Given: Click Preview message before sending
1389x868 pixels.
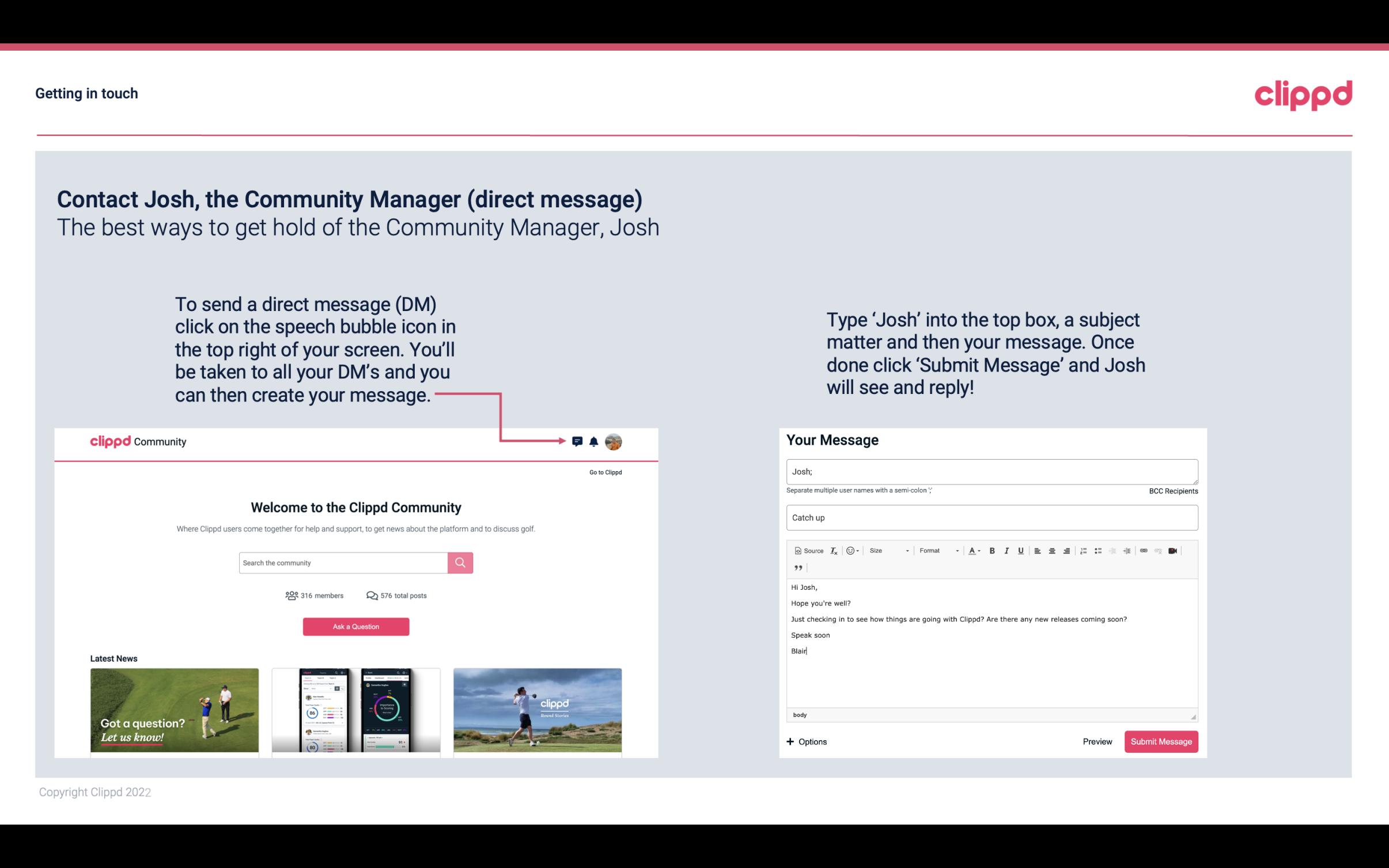Looking at the screenshot, I should [1097, 741].
